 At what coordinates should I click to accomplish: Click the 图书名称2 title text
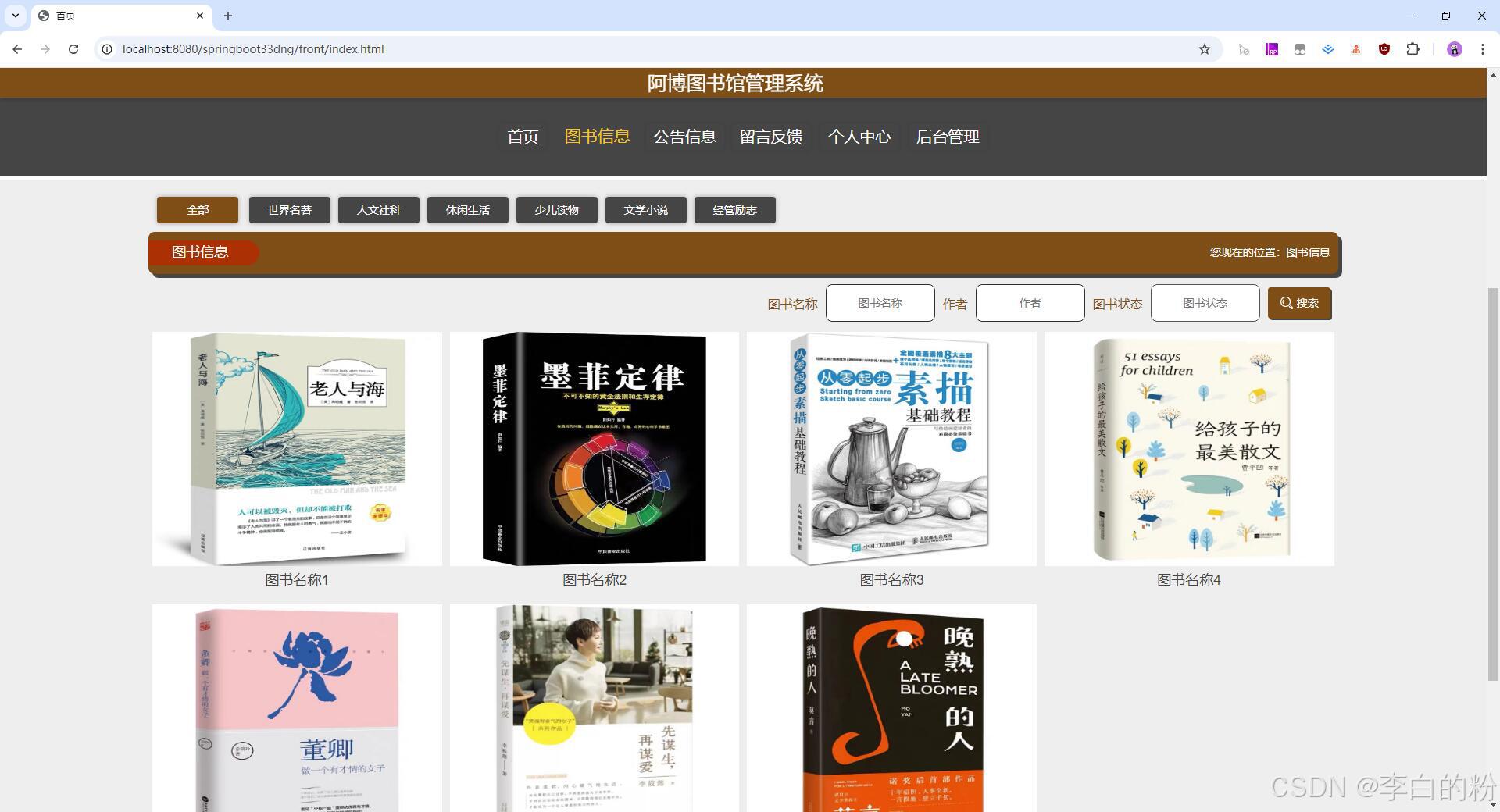point(595,580)
